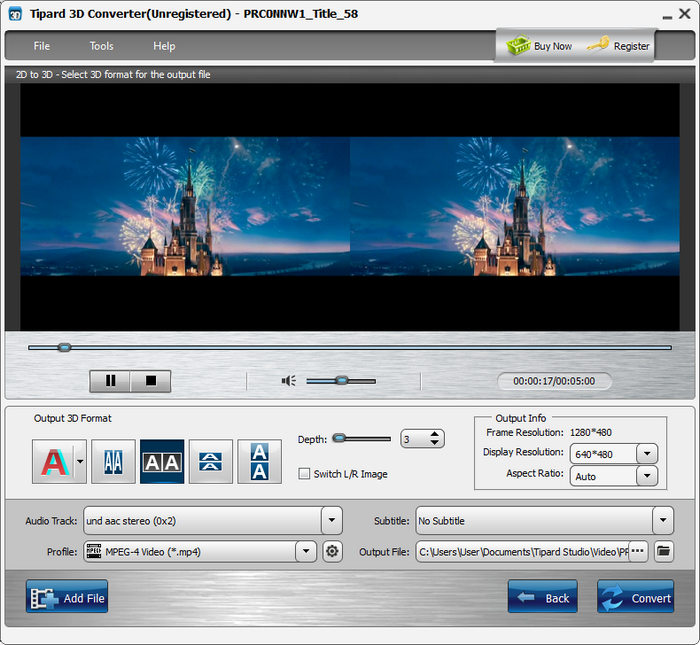This screenshot has height=645, width=700.
Task: Stop the video playback
Action: point(151,381)
